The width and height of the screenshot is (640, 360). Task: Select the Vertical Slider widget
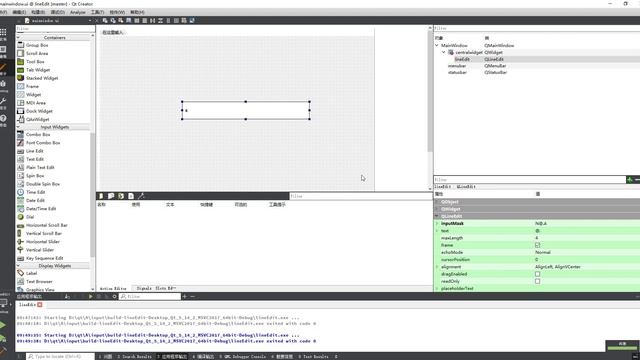click(36, 250)
